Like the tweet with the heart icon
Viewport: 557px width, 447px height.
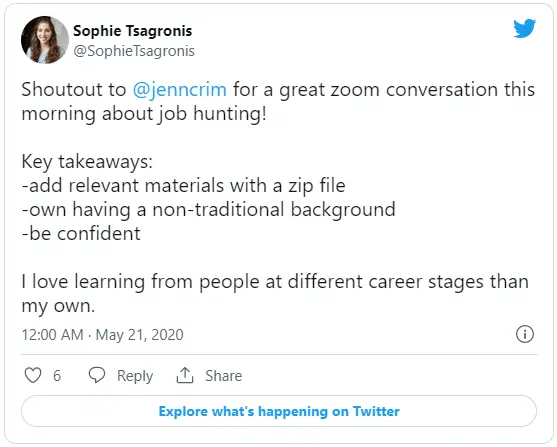coord(33,375)
